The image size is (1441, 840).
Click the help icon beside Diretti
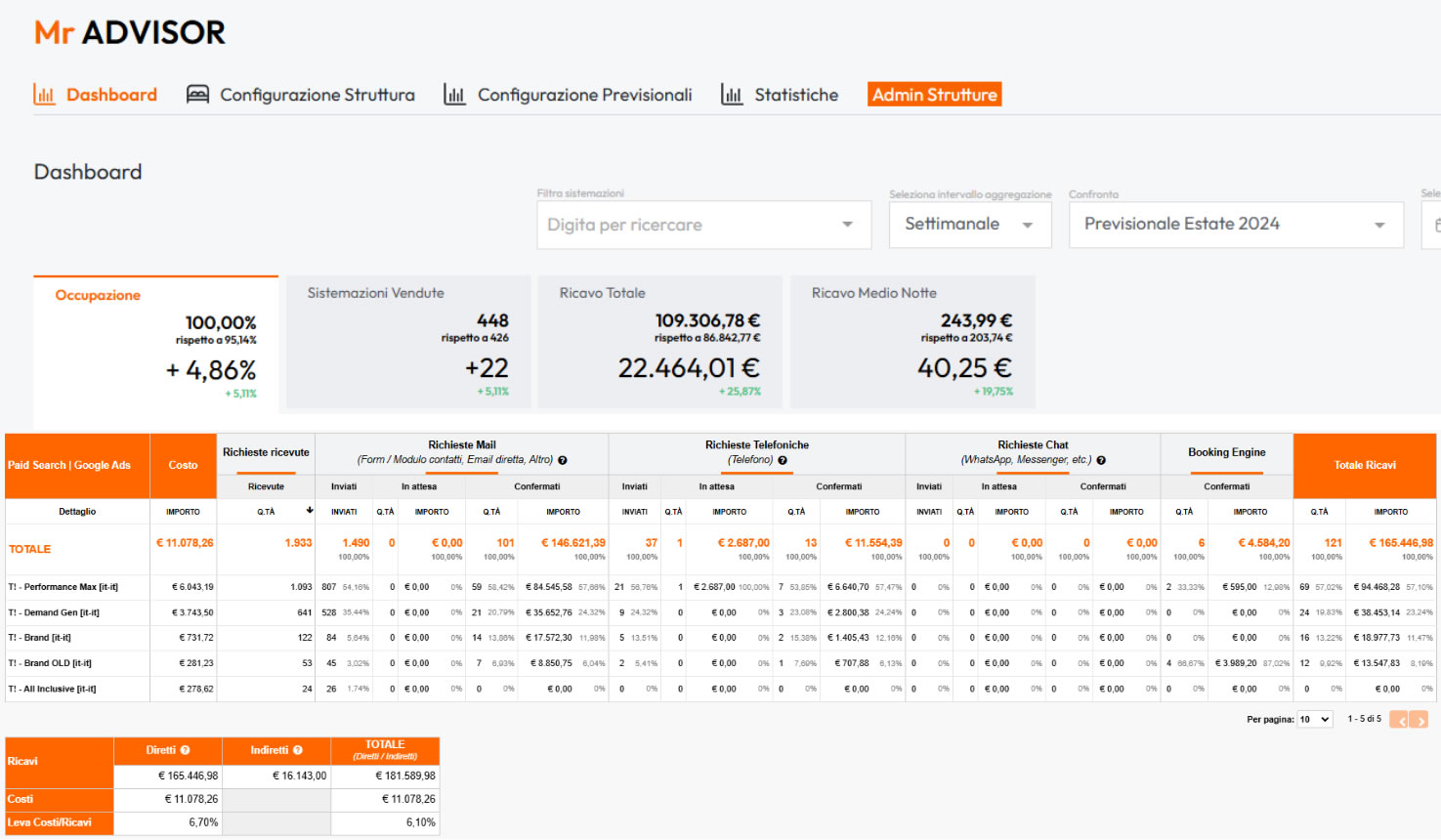[185, 750]
